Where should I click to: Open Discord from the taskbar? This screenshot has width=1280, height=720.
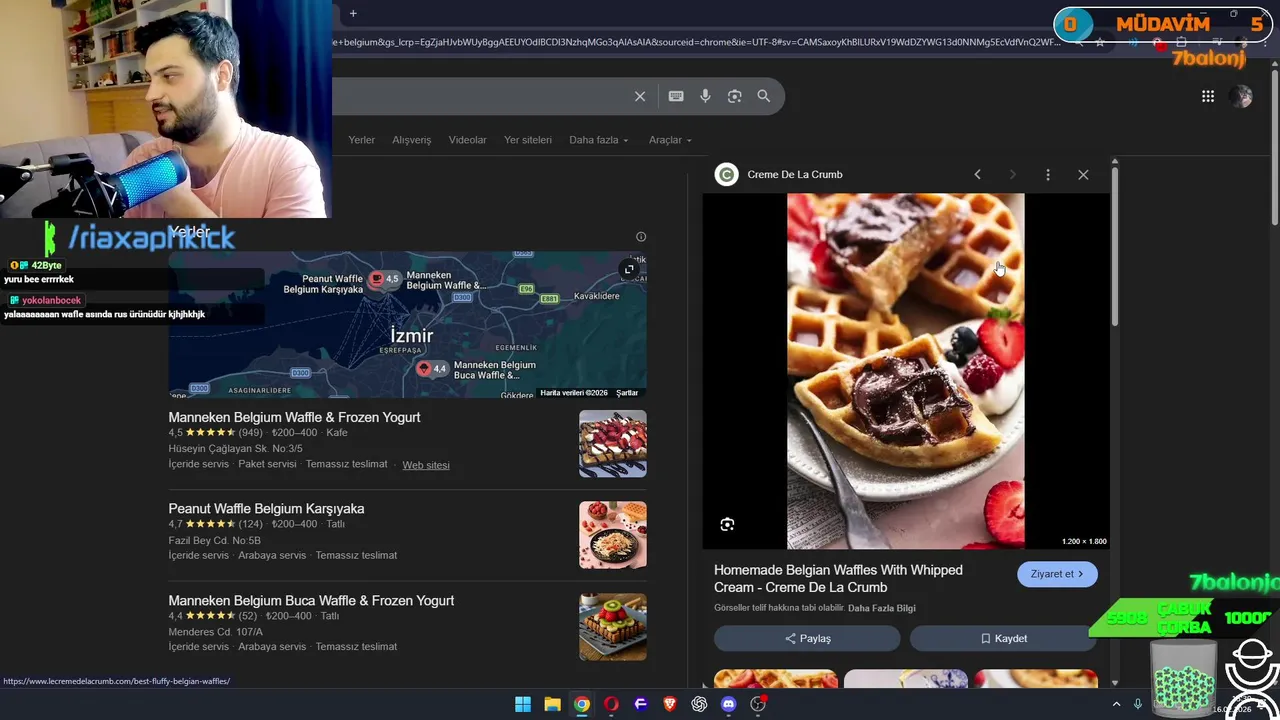tap(729, 704)
